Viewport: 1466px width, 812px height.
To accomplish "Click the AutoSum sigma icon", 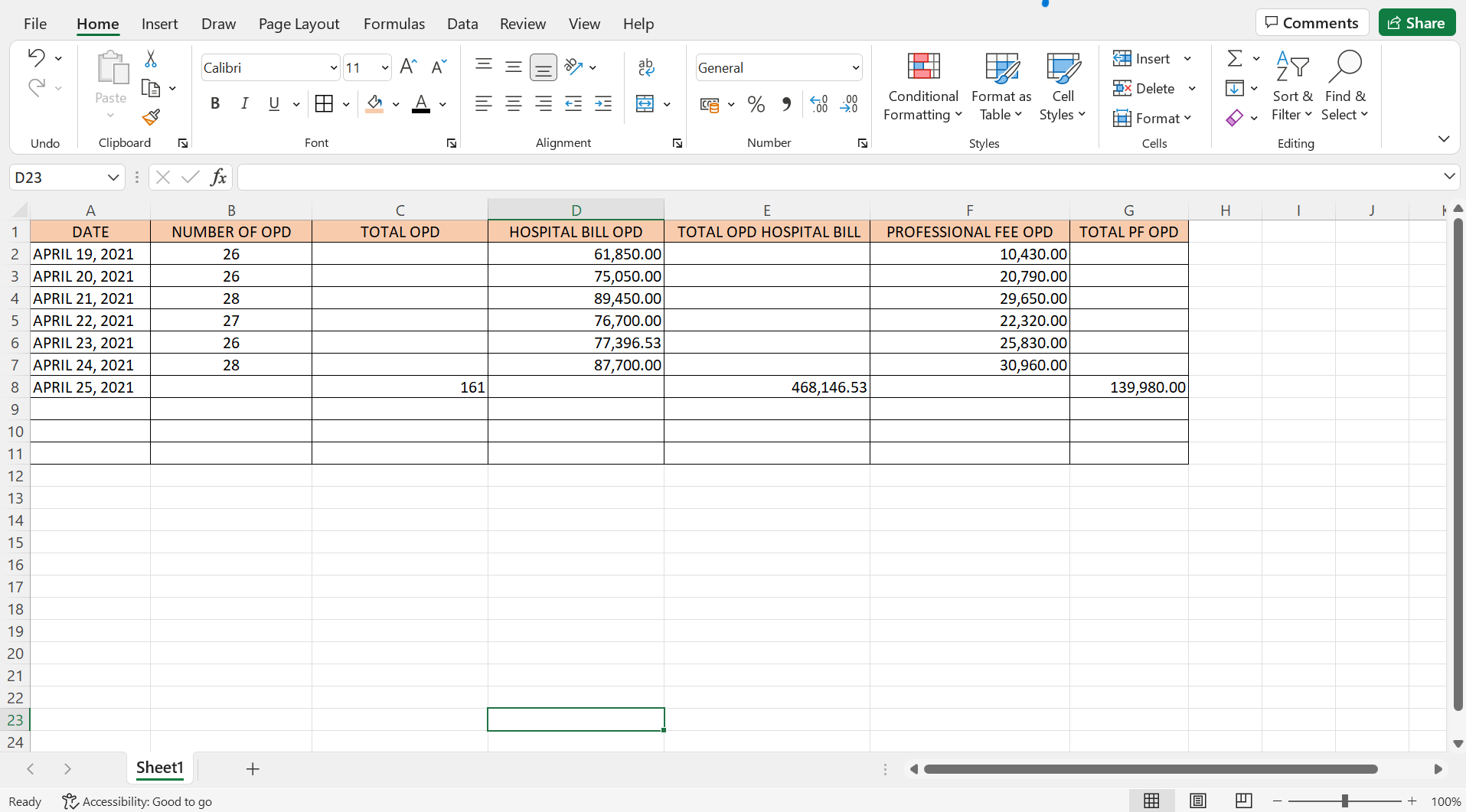I will [1235, 58].
